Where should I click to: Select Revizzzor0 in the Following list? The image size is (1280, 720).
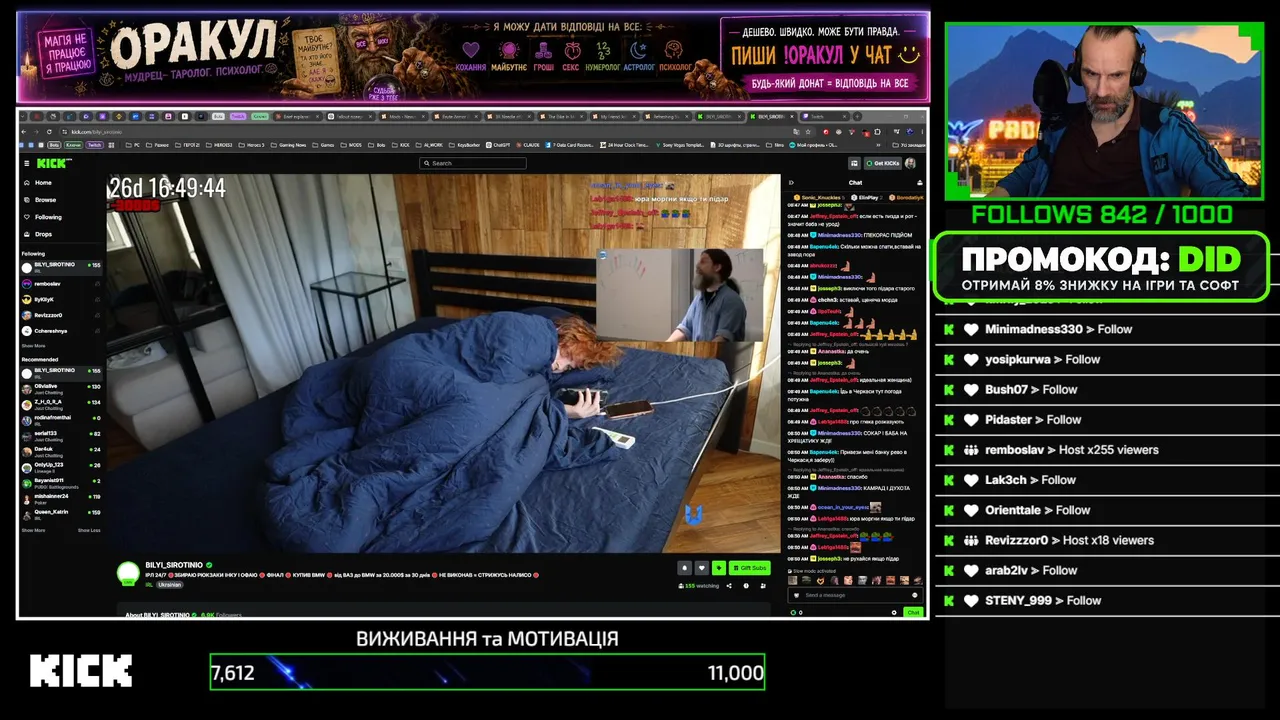pos(62,315)
